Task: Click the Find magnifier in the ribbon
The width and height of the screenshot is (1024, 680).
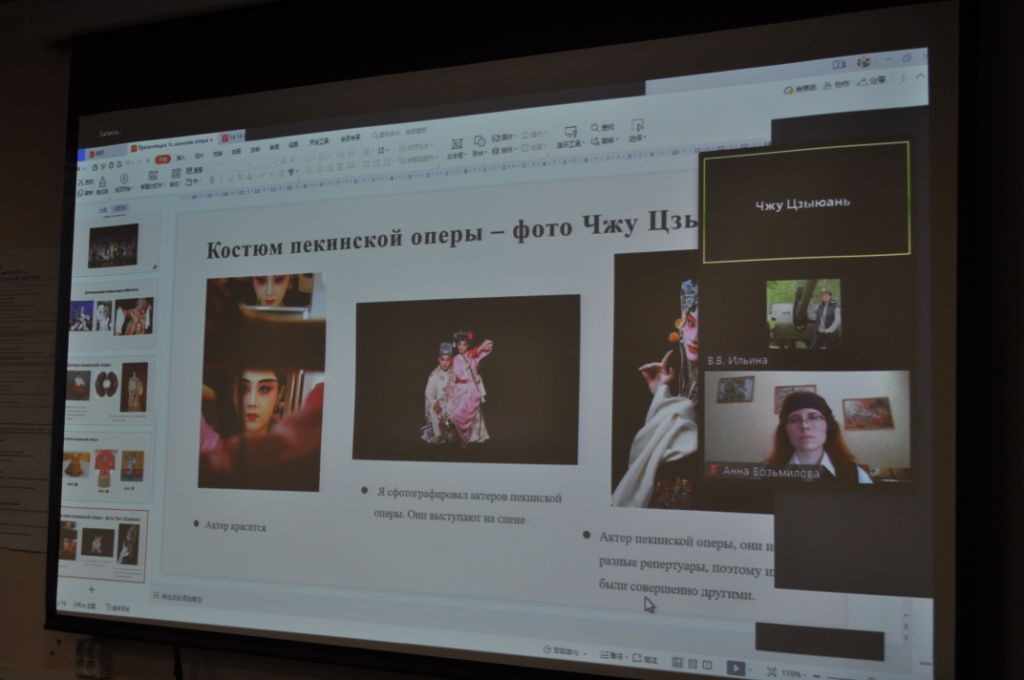Action: (594, 128)
